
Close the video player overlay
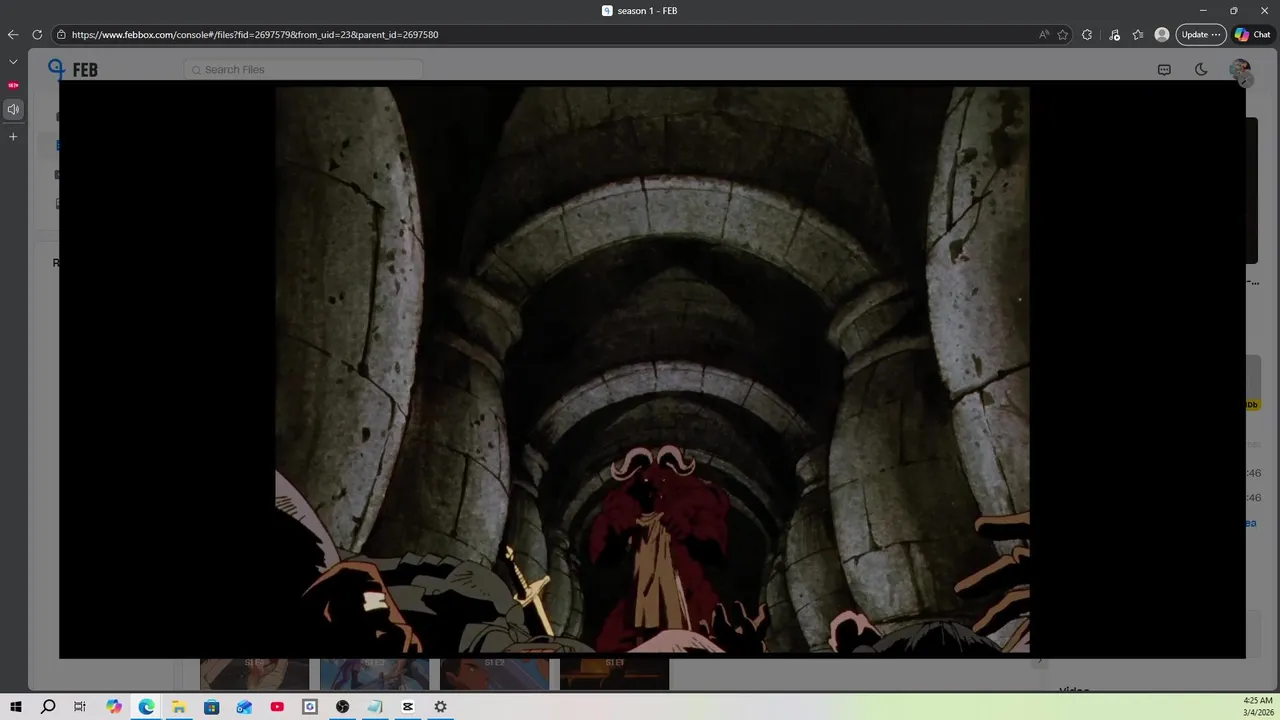[x=1245, y=81]
